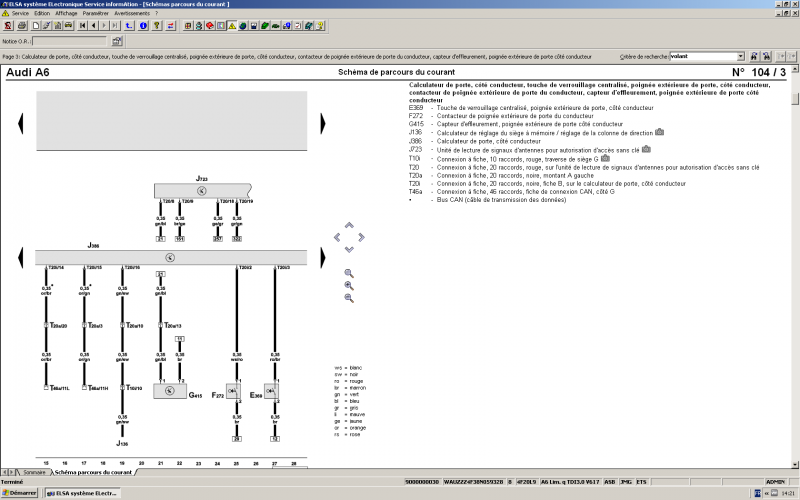Screen dimensions: 800x500
Task: Click the red and blue arrows icon
Action: [x=170, y=26]
